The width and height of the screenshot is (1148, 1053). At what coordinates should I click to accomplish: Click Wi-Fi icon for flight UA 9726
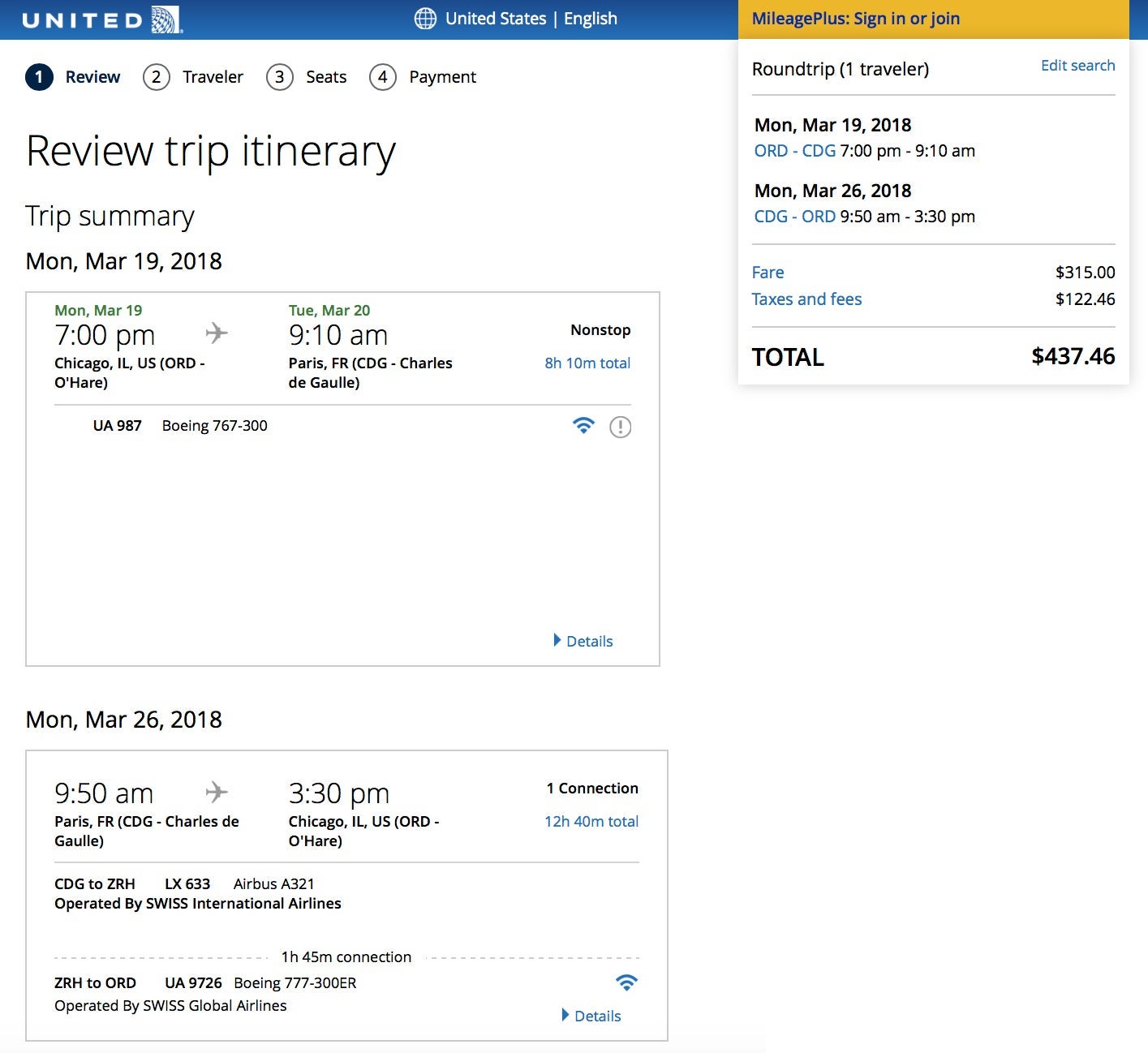(626, 982)
